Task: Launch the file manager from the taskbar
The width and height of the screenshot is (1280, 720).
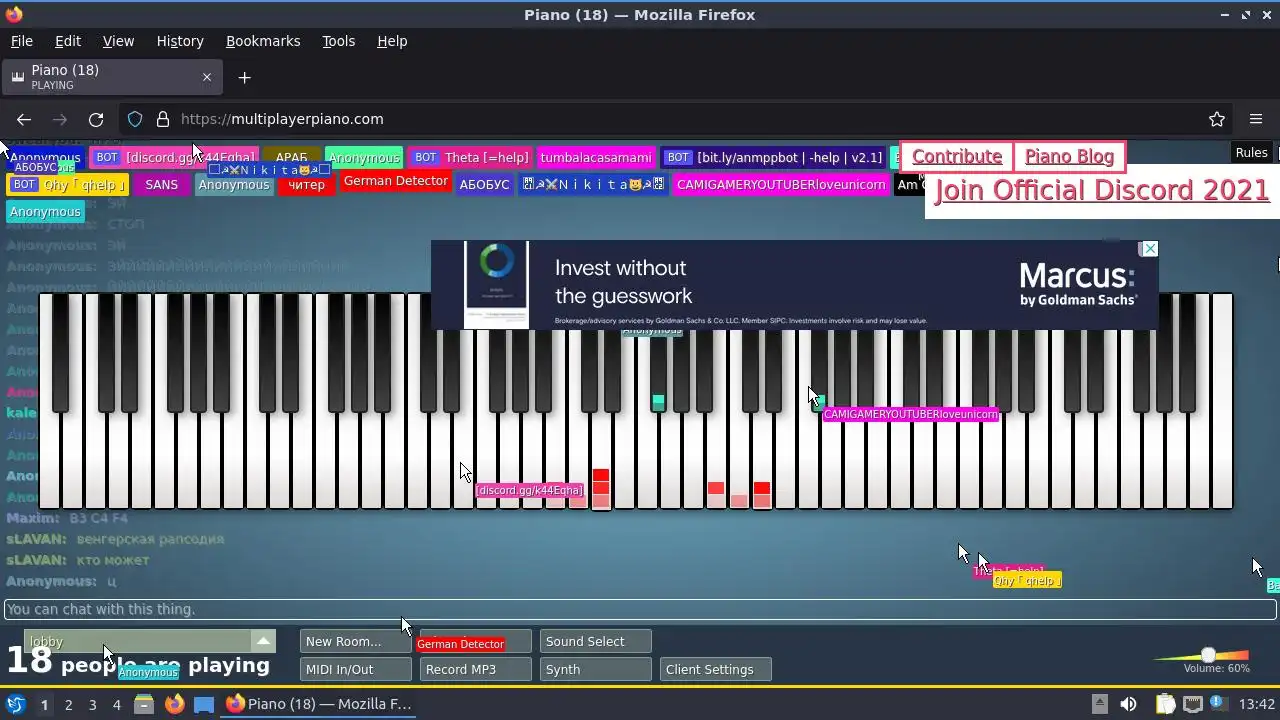Action: [x=143, y=704]
